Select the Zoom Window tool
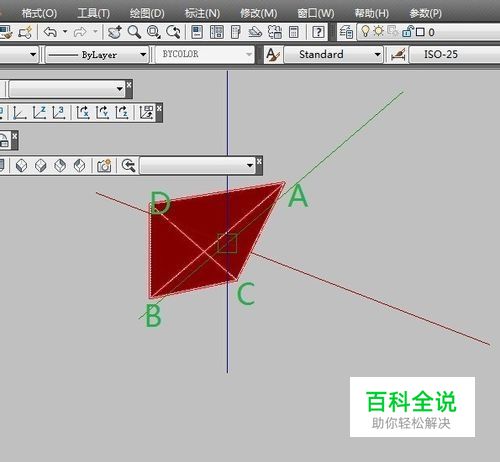Image resolution: width=500 pixels, height=462 pixels. (x=154, y=32)
